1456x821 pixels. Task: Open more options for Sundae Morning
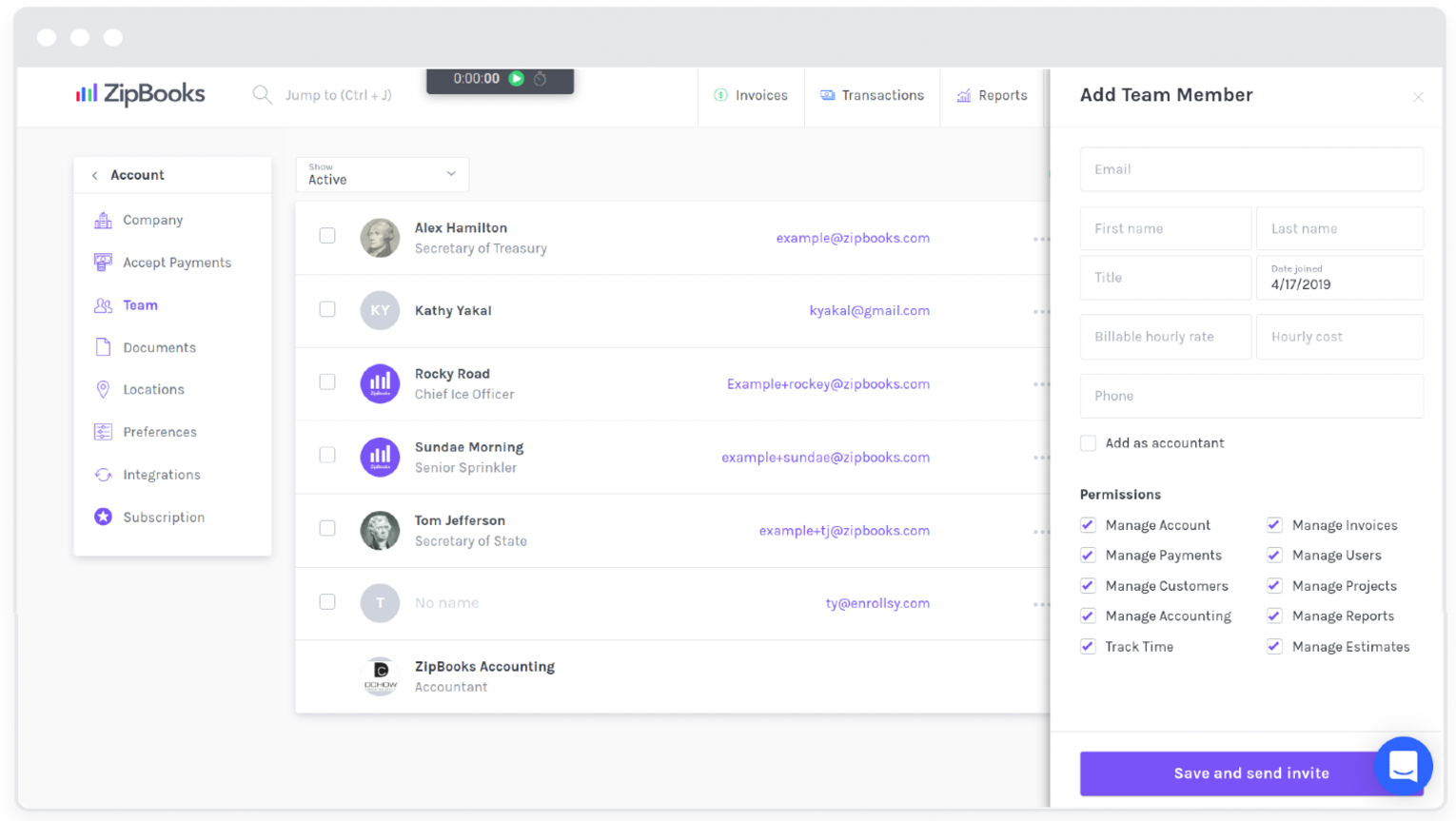click(1040, 458)
